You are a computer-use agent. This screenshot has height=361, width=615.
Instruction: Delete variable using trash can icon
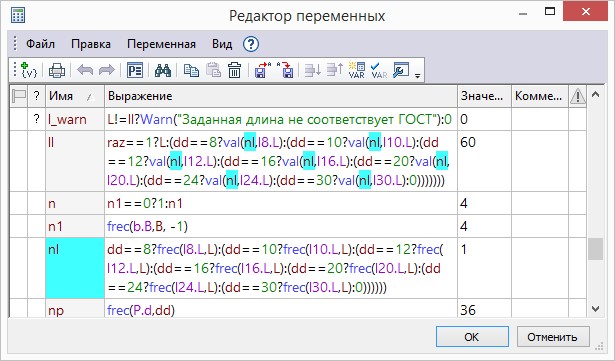click(x=235, y=71)
